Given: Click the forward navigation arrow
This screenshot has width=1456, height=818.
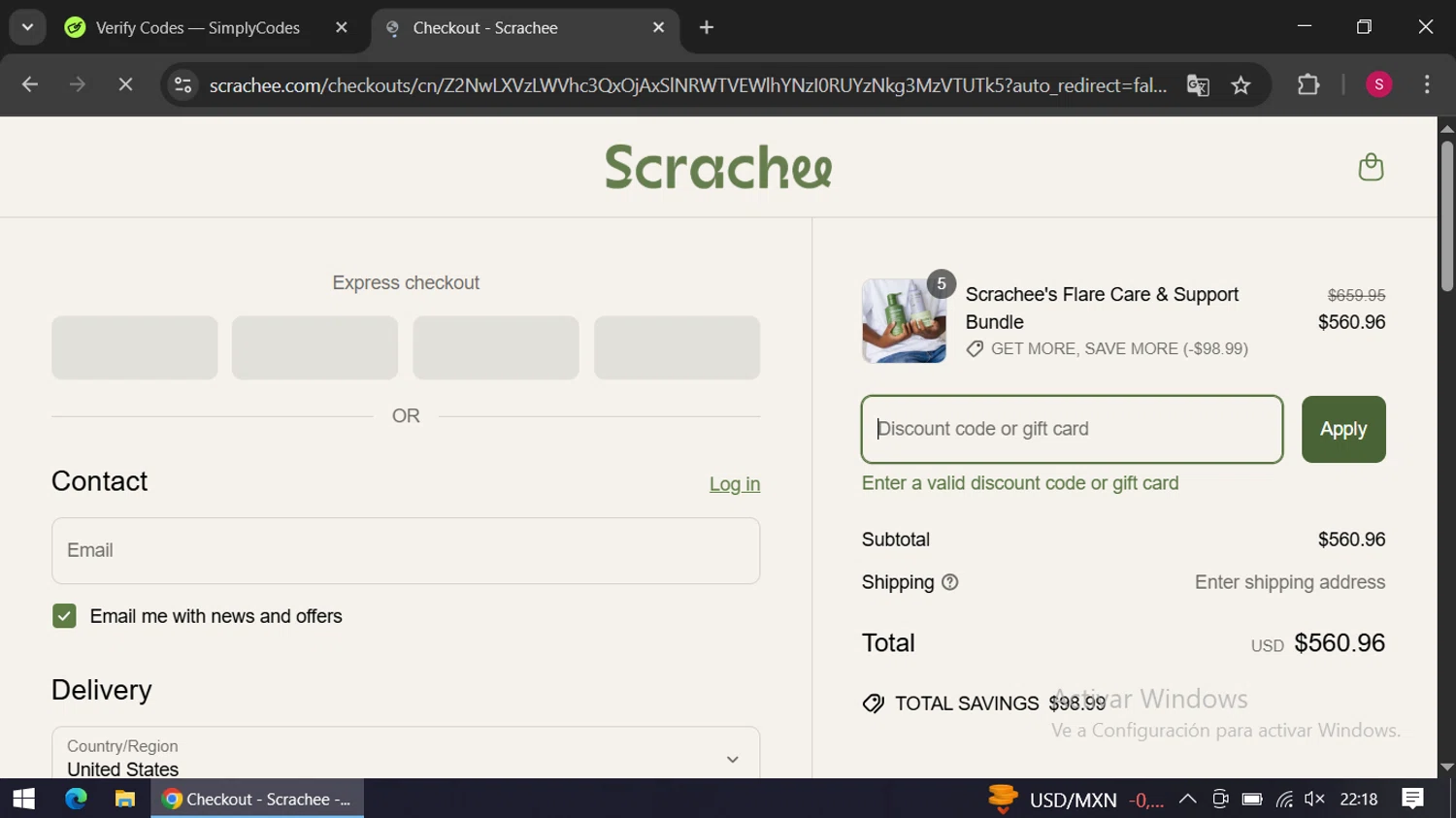Looking at the screenshot, I should click(78, 85).
